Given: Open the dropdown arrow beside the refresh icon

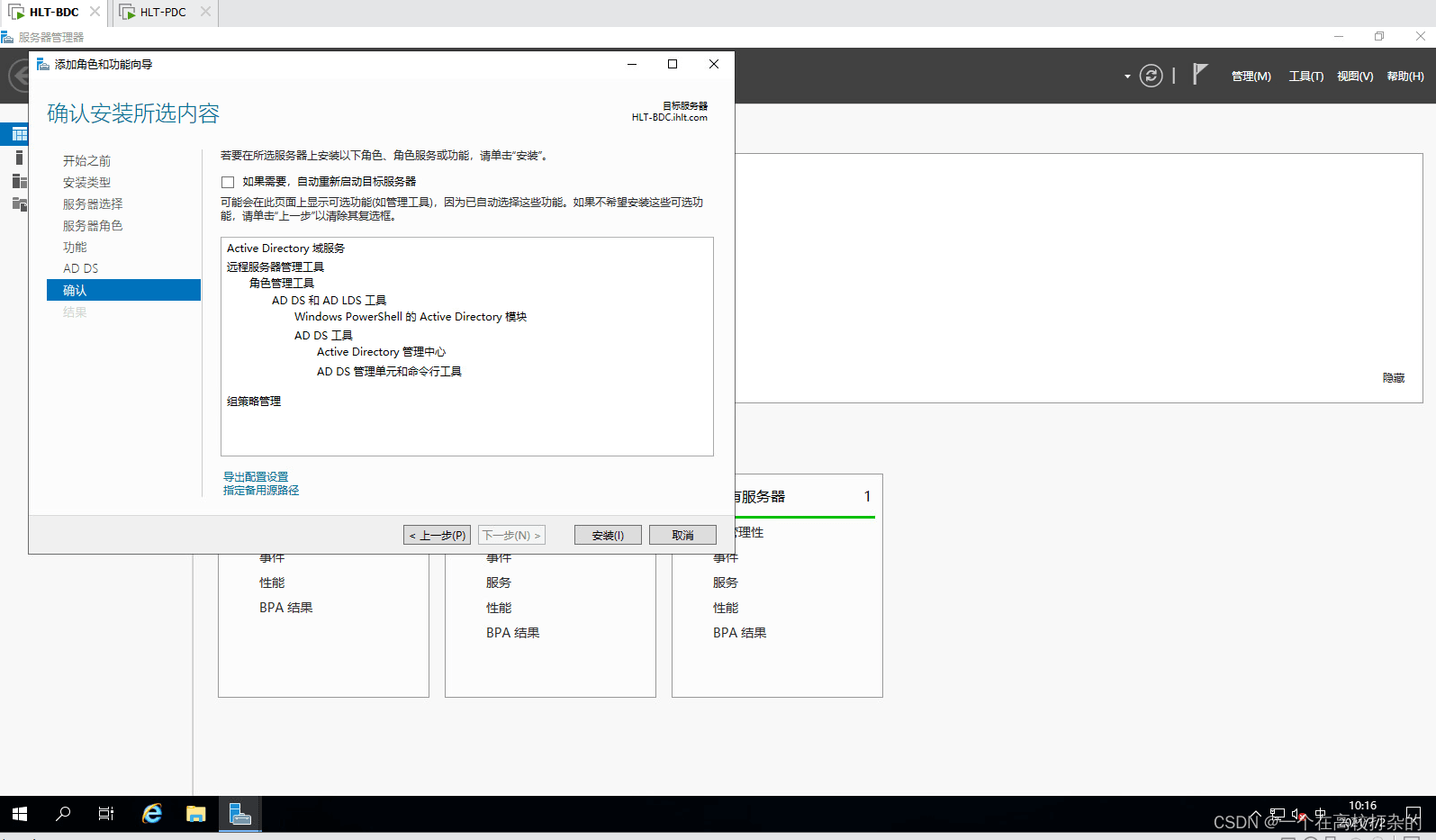Looking at the screenshot, I should click(x=1127, y=77).
